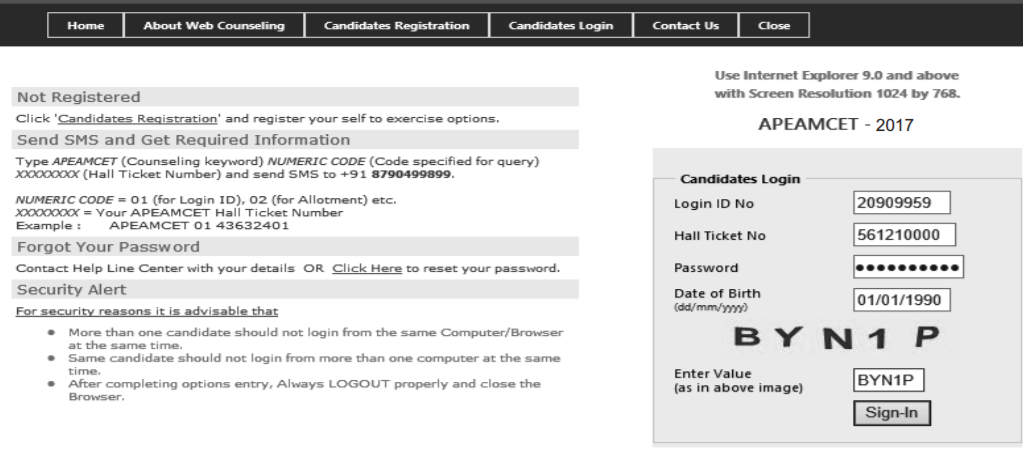The image size is (1023, 450).
Task: Click the underlined 'For security reasons' text
Action: tap(147, 312)
